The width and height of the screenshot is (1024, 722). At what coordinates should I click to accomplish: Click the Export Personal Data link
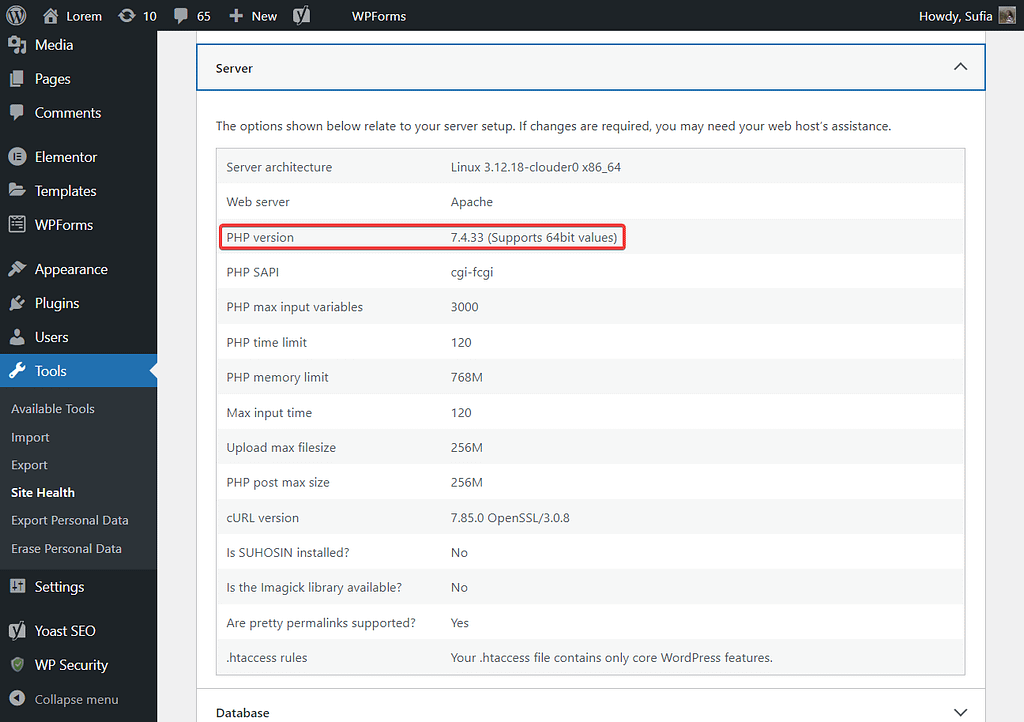point(69,519)
